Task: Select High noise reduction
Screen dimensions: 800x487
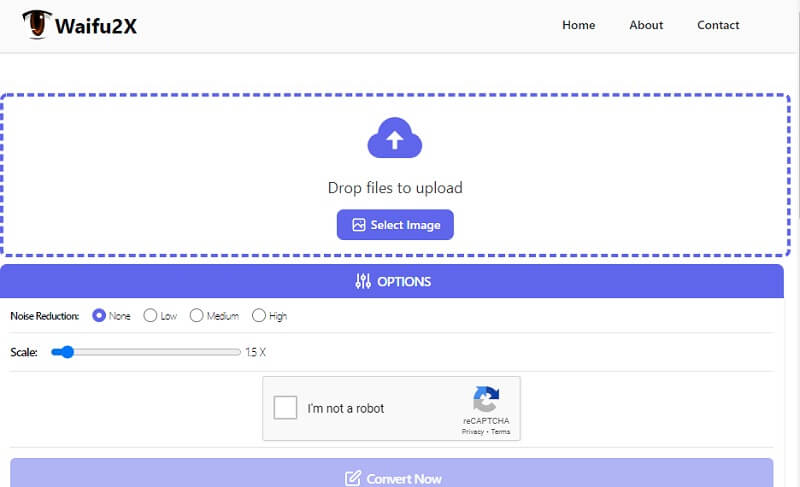Action: coord(259,316)
